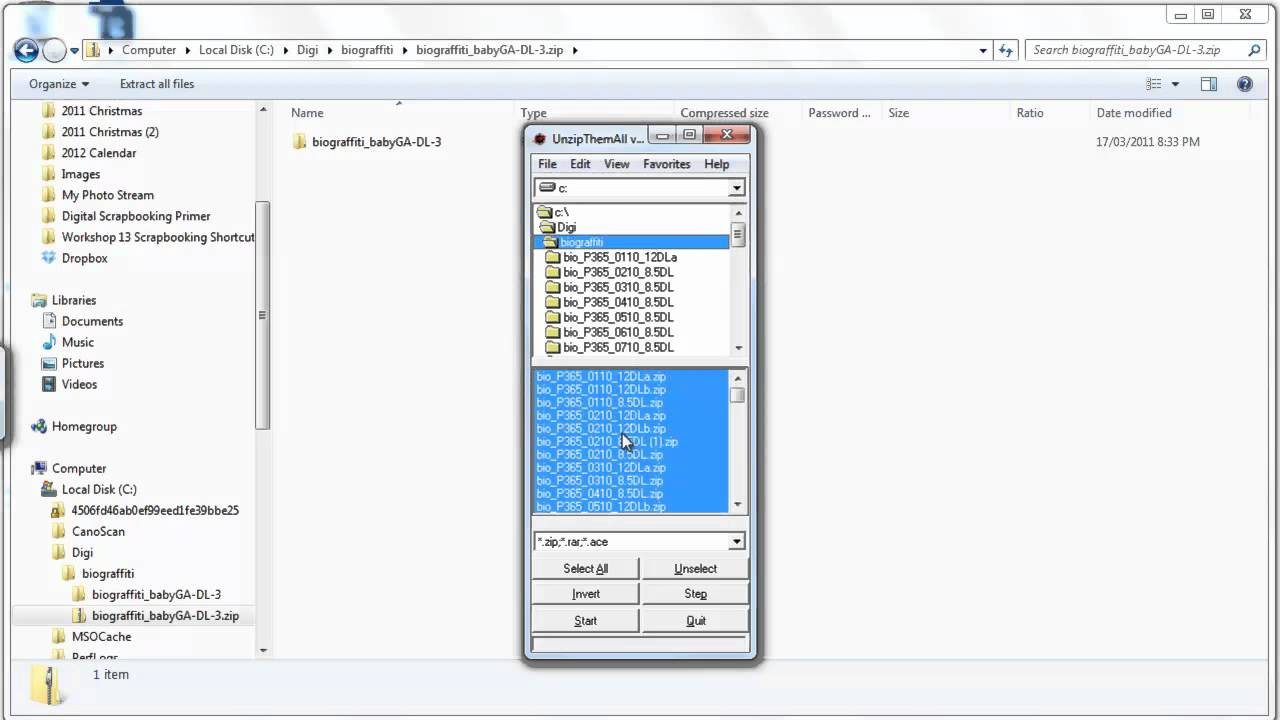Screen dimensions: 1280x720
Task: Click Local Disk (C:) in breadcrumb
Action: [x=236, y=50]
